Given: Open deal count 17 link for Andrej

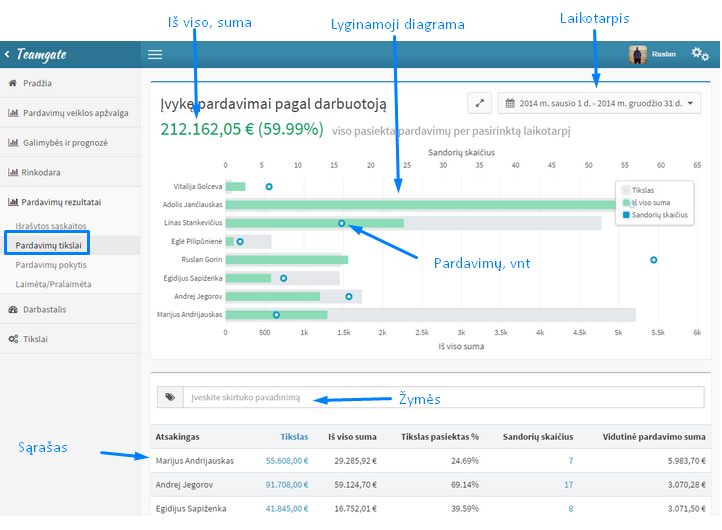Looking at the screenshot, I should pyautogui.click(x=569, y=484).
